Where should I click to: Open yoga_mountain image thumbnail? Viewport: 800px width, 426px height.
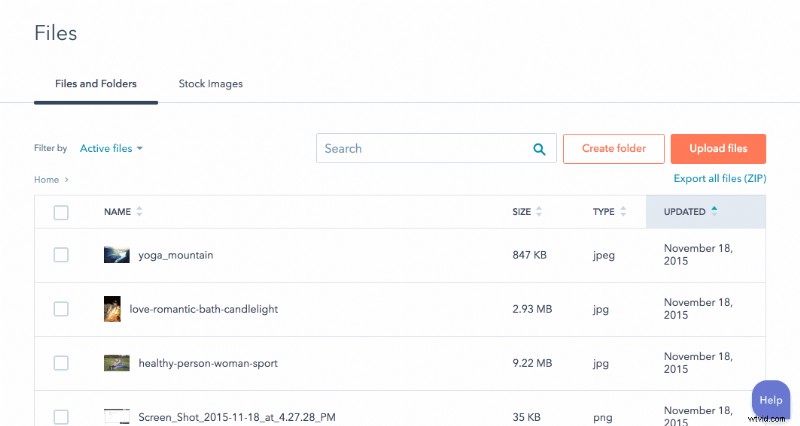click(117, 255)
